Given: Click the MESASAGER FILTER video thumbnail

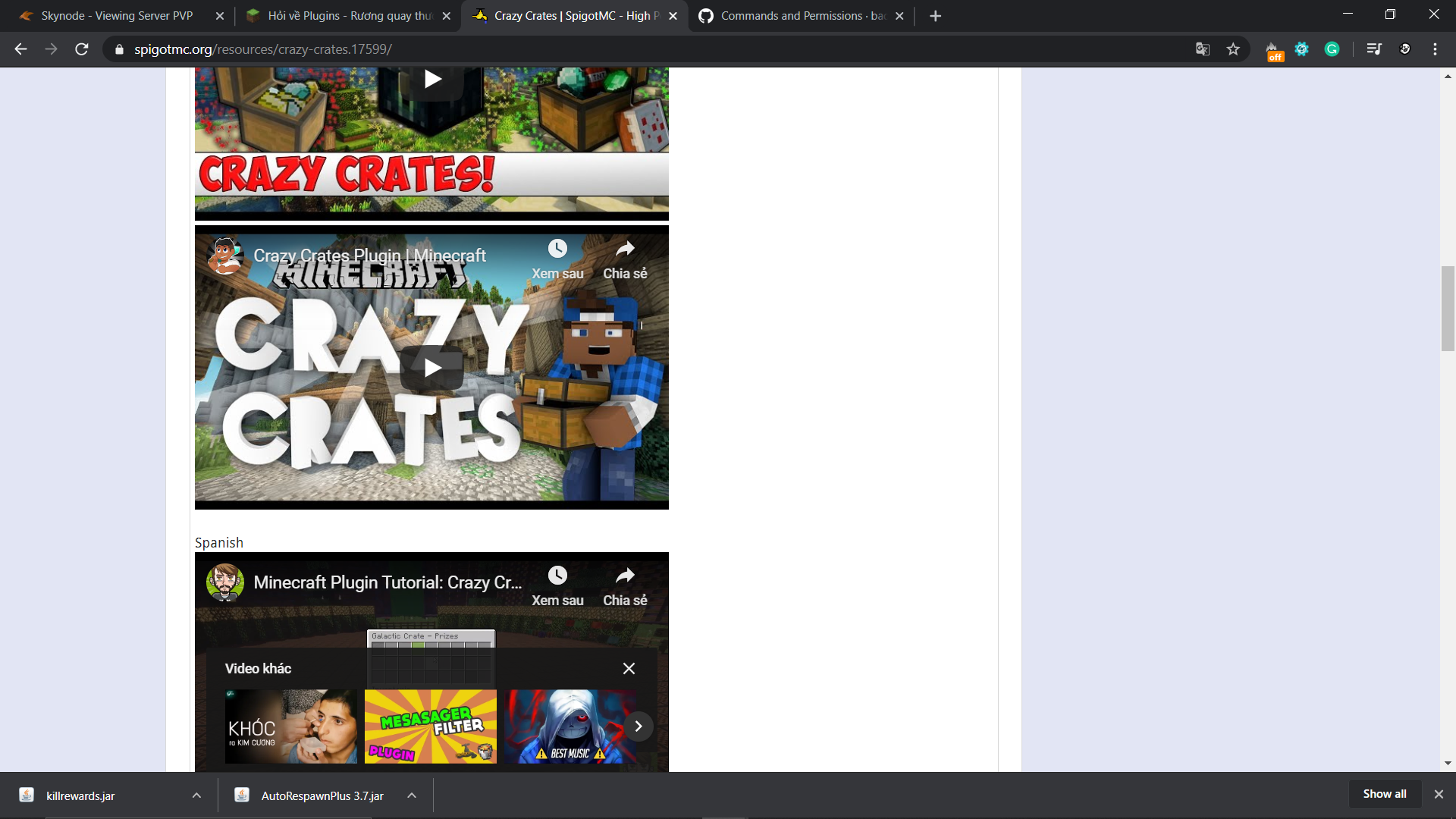Looking at the screenshot, I should (430, 726).
